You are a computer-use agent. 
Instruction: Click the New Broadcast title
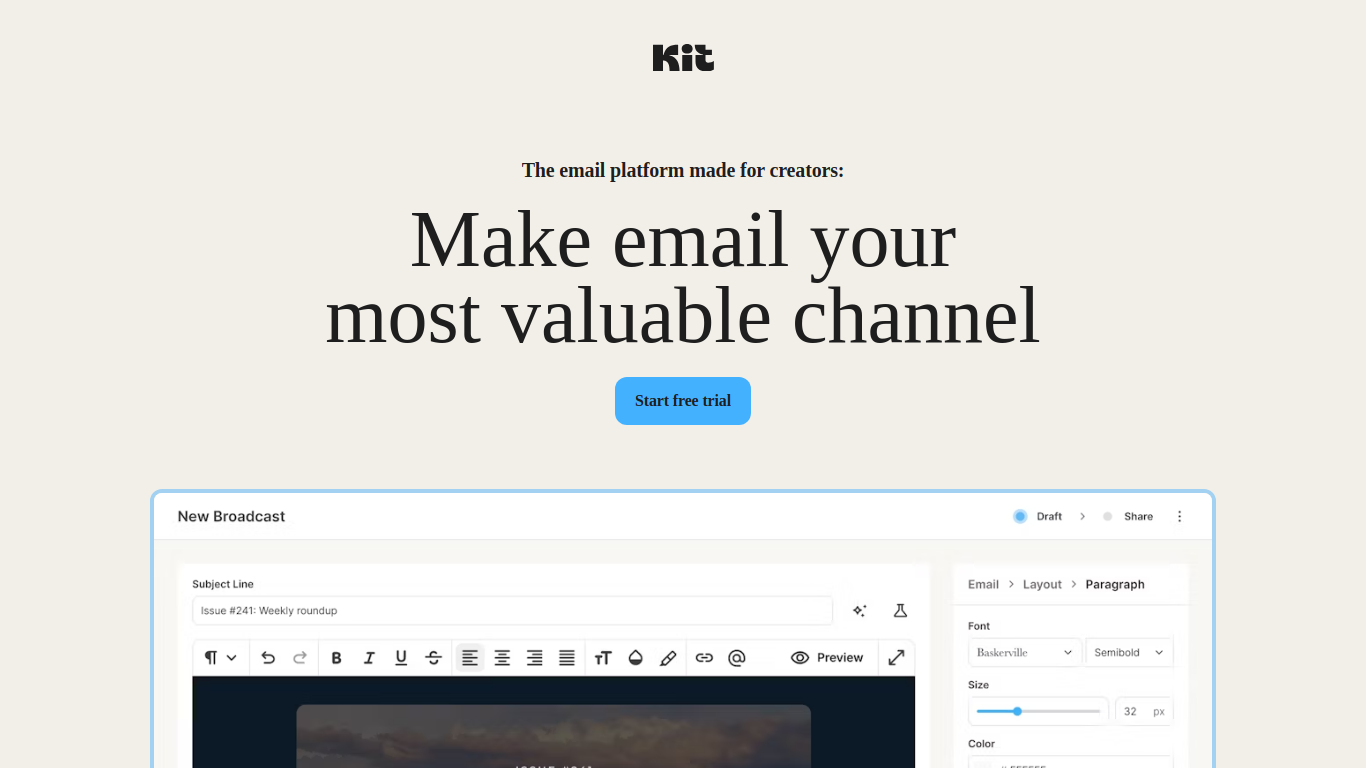[231, 516]
